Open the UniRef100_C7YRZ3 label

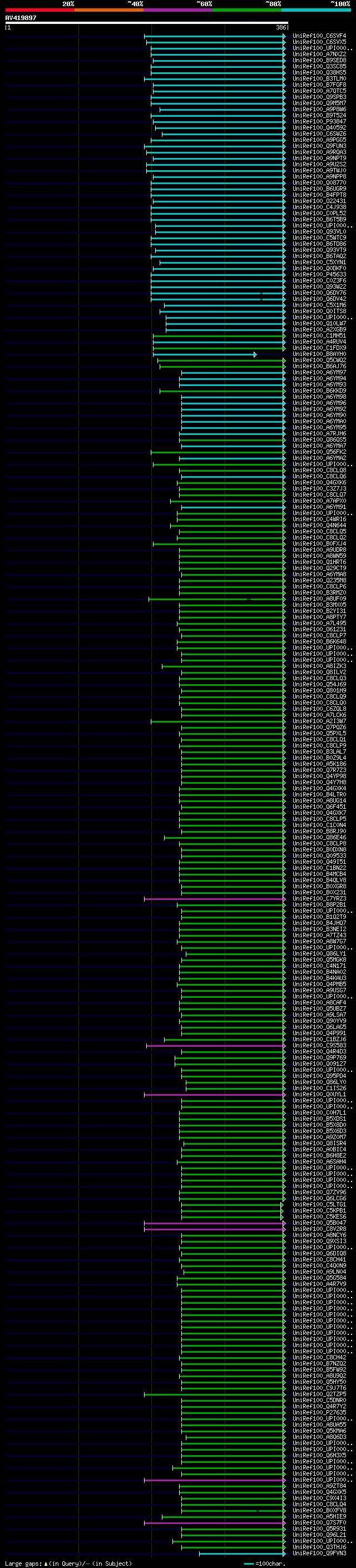[319, 898]
